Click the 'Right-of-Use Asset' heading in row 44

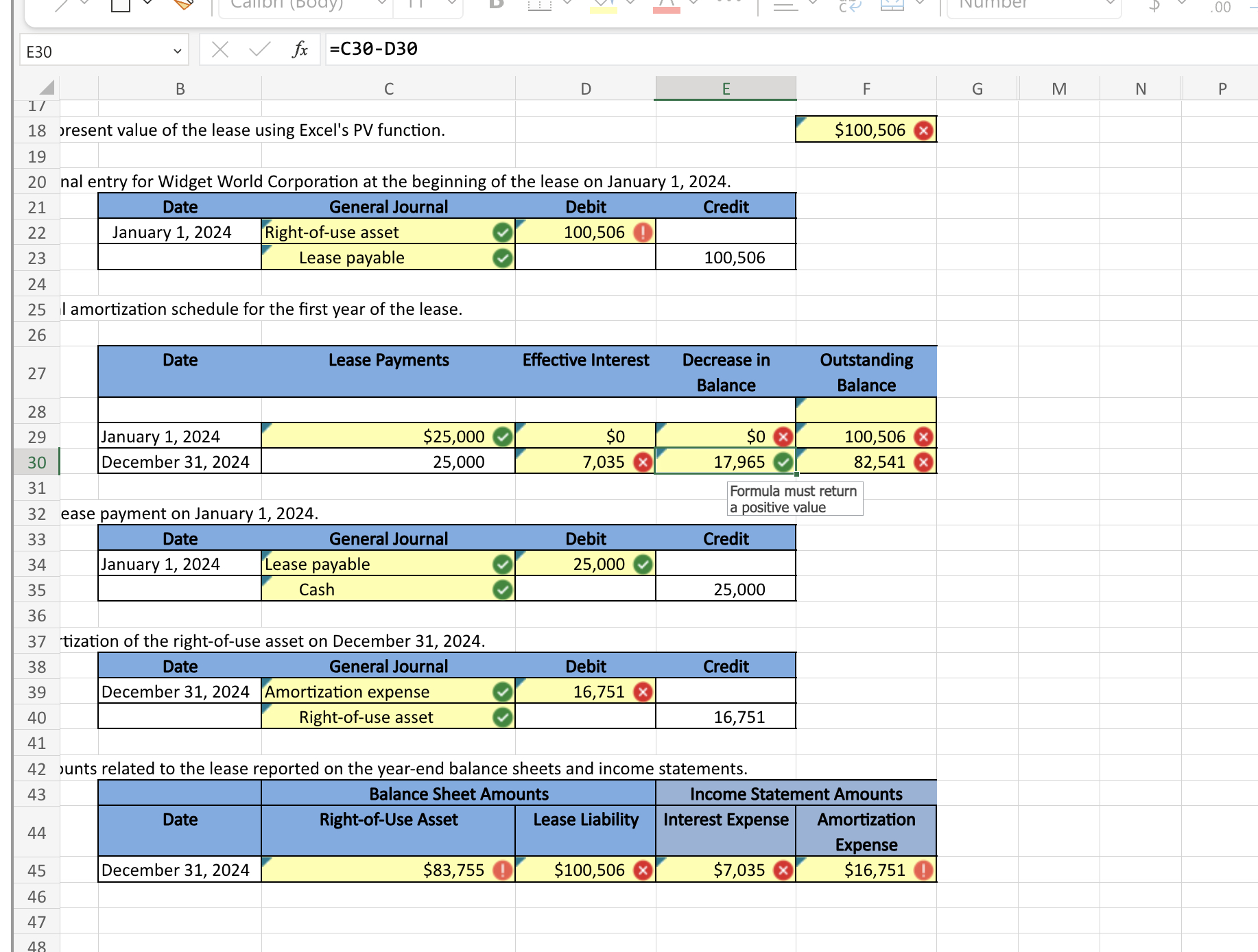[389, 831]
